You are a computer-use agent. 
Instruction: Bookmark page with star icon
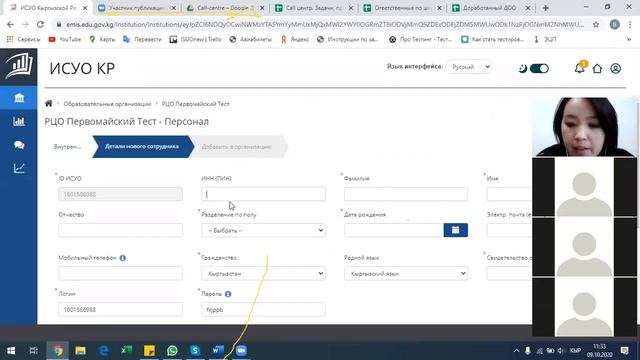click(596, 24)
